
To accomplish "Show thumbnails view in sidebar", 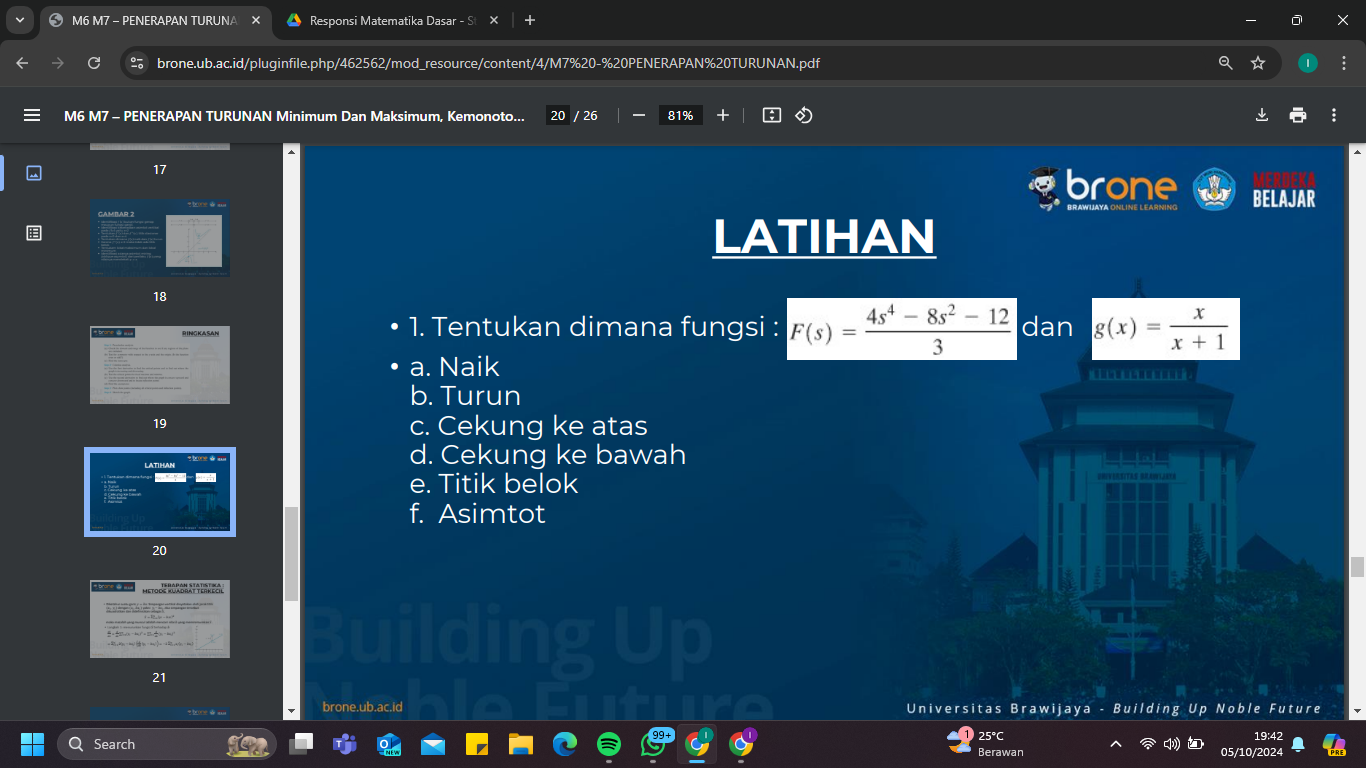I will 34,172.
